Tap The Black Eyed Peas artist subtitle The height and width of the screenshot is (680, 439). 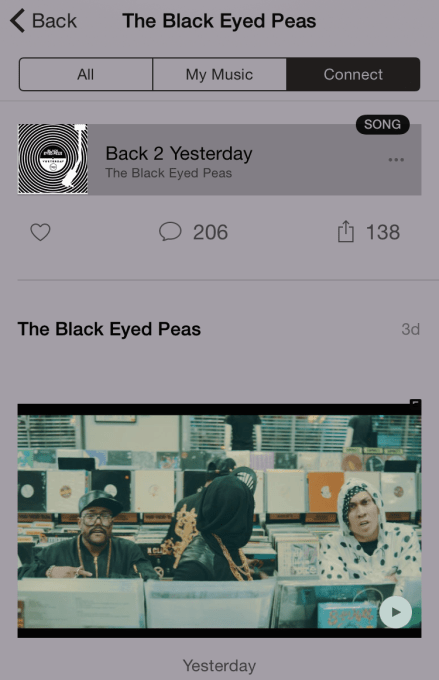[169, 173]
